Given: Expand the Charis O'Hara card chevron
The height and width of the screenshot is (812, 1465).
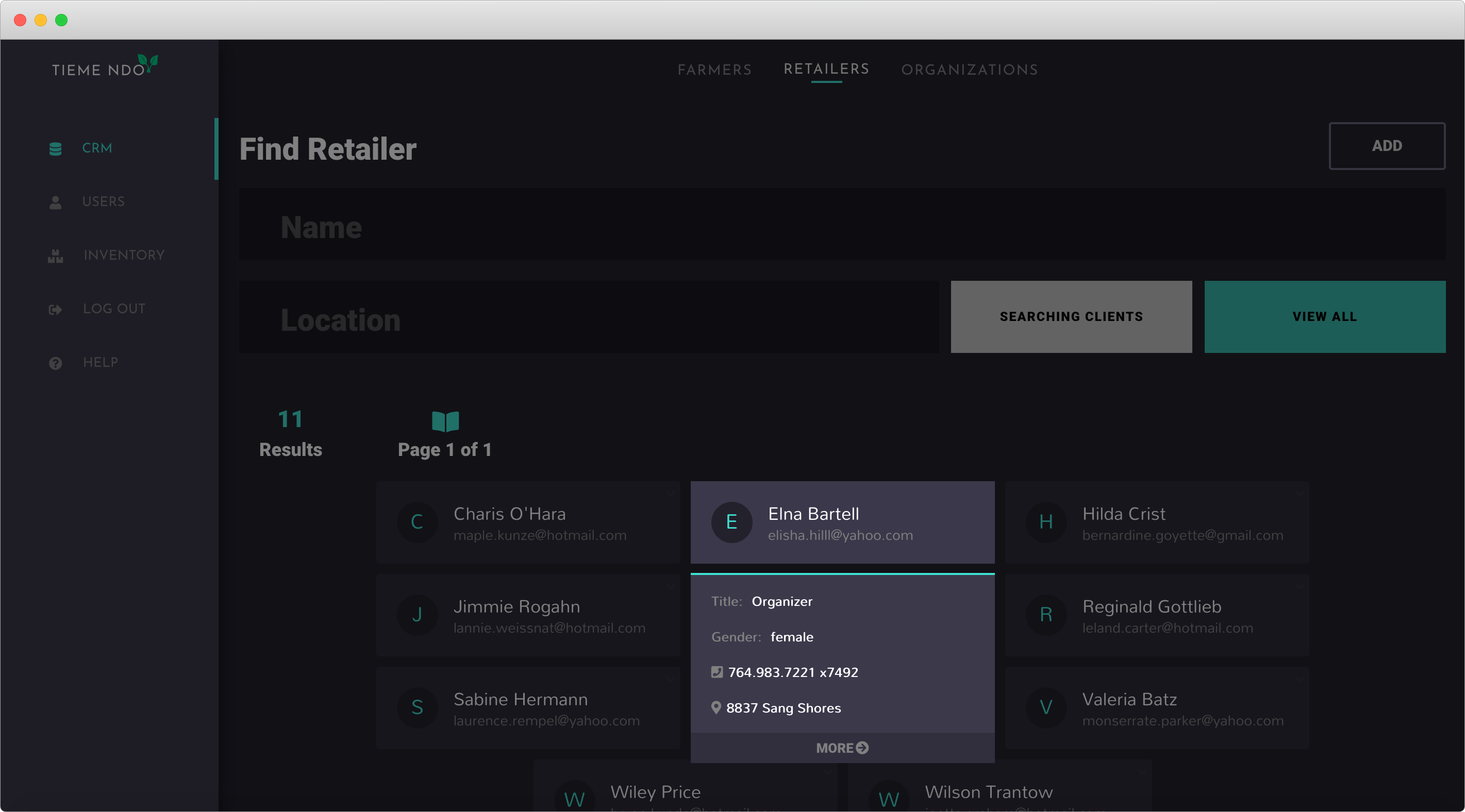Looking at the screenshot, I should pyautogui.click(x=671, y=494).
